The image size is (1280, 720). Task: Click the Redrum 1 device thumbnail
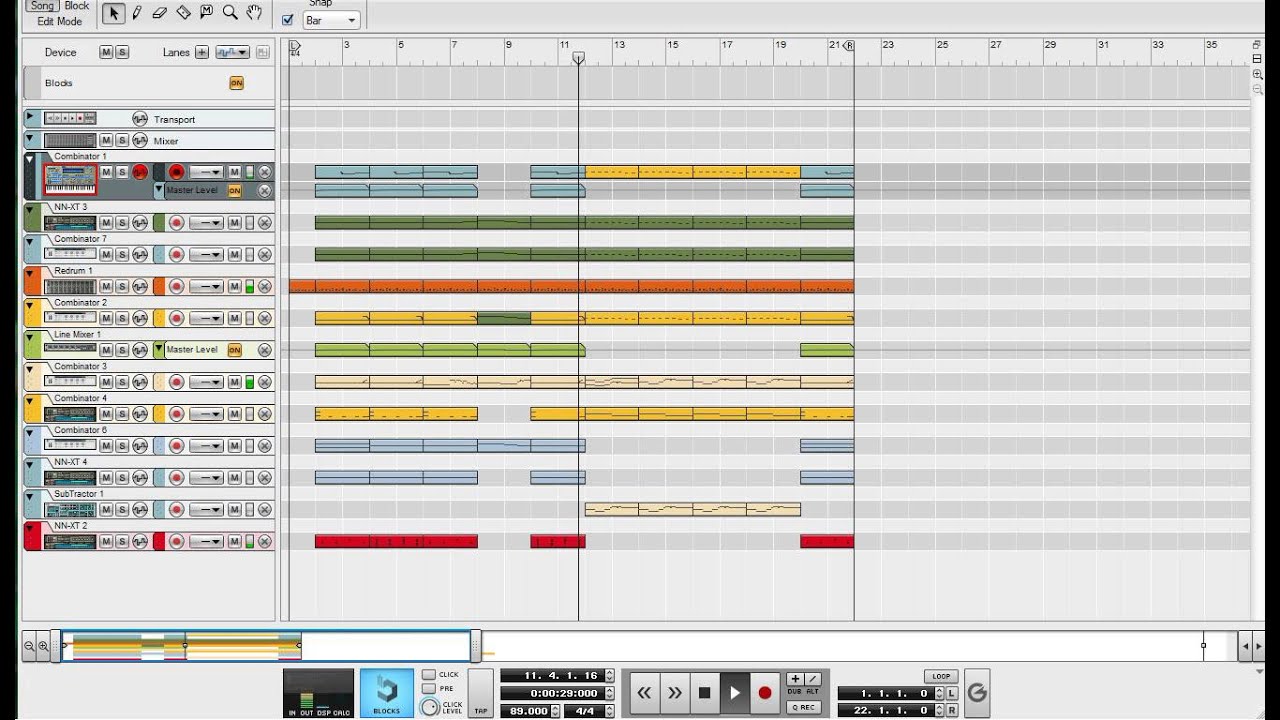point(70,287)
